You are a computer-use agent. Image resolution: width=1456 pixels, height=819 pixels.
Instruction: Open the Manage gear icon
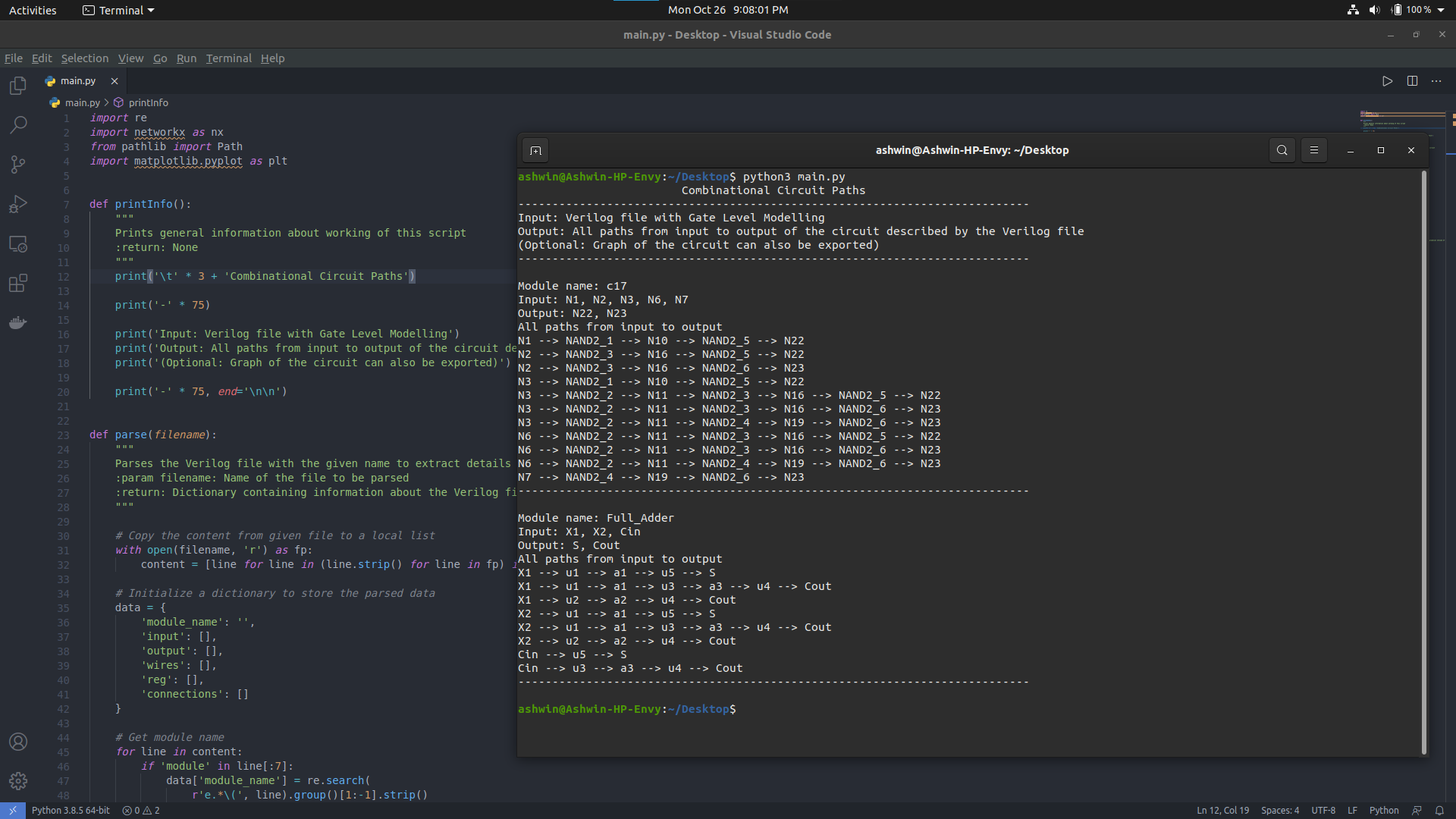click(x=18, y=780)
